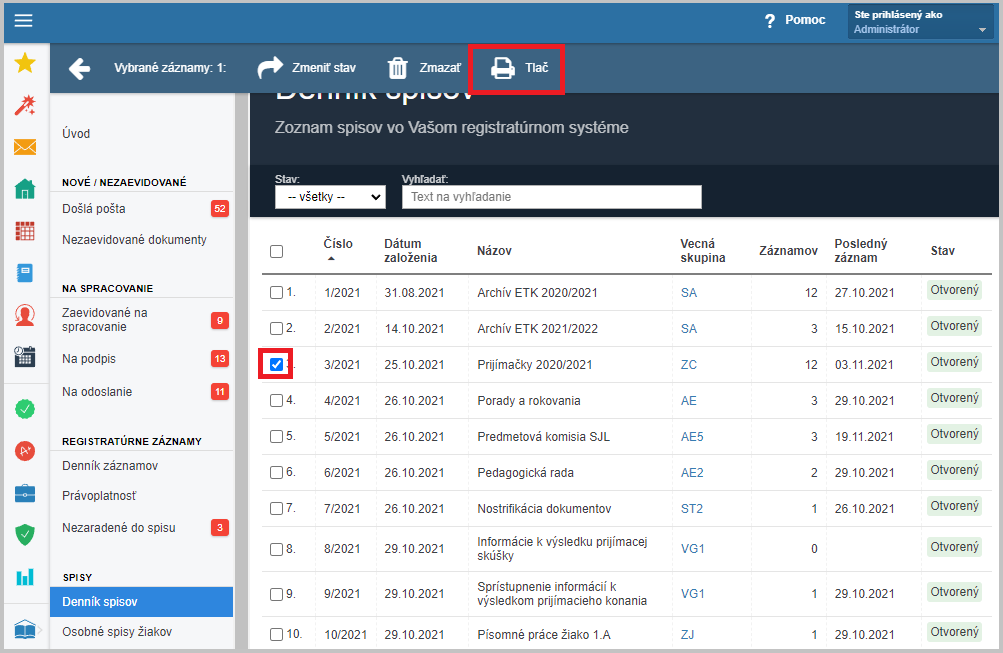1003x653 pixels.
Task: Open the hamburger main menu
Action: (x=24, y=20)
